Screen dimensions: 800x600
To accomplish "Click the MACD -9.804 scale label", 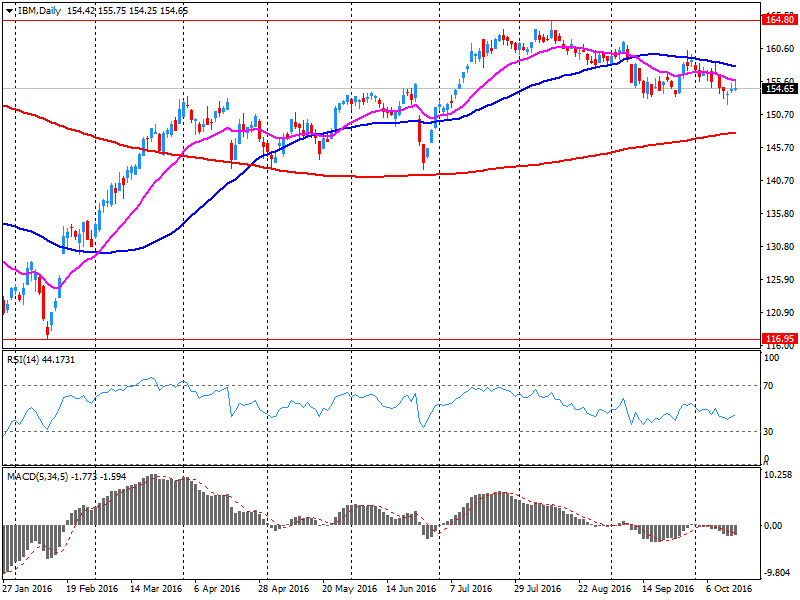I will click(778, 573).
